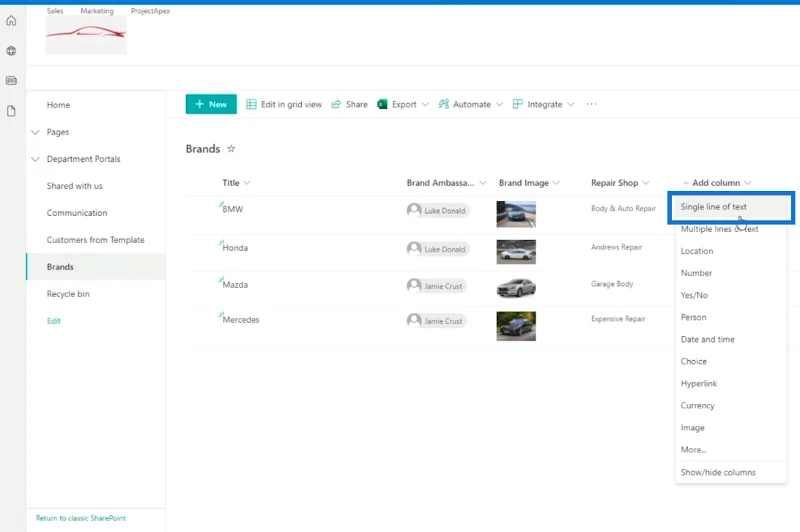Click the New item button
Viewport: 800px width, 532px height.
211,104
